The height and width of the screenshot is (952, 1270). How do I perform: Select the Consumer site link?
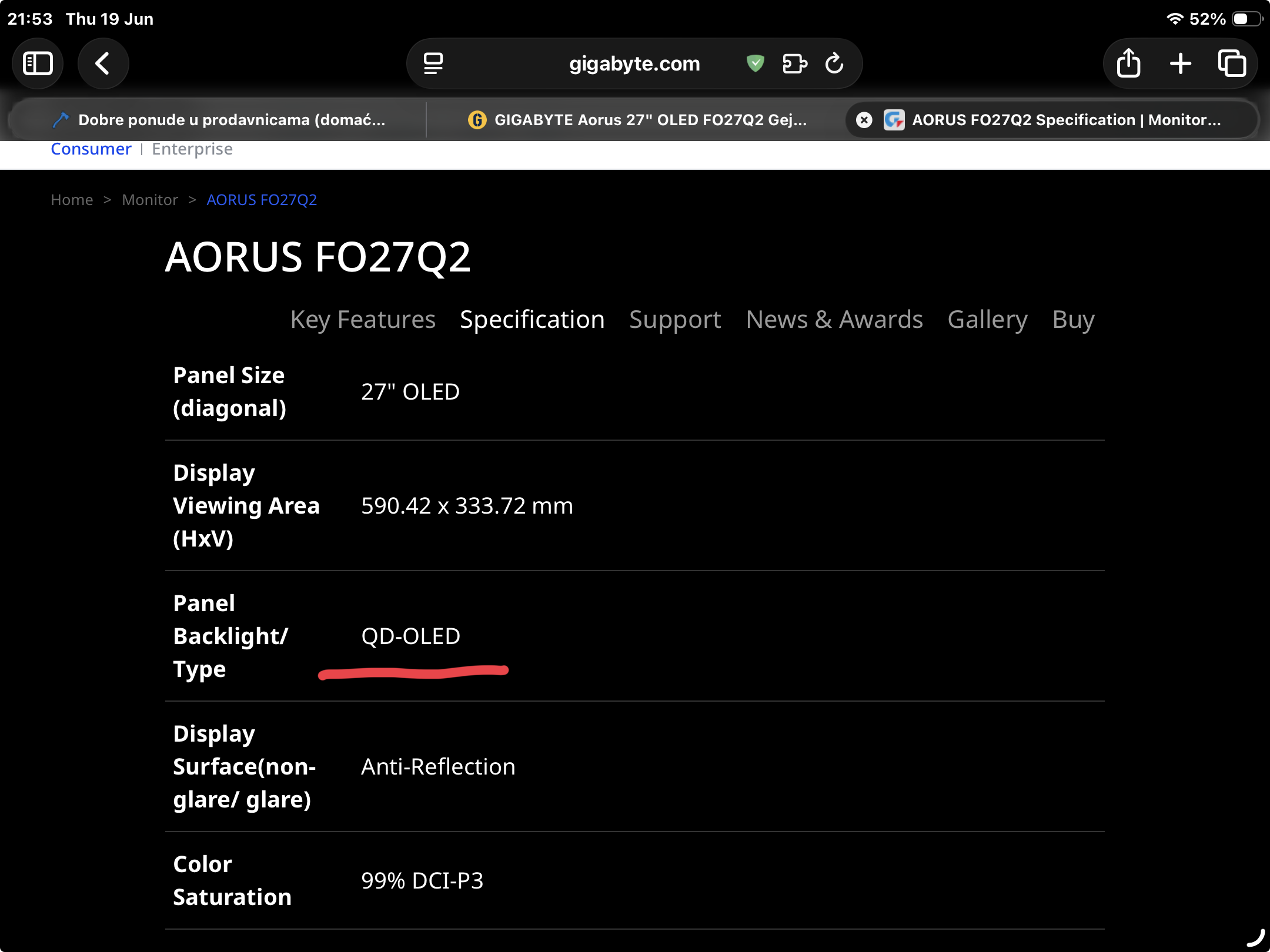click(x=91, y=149)
